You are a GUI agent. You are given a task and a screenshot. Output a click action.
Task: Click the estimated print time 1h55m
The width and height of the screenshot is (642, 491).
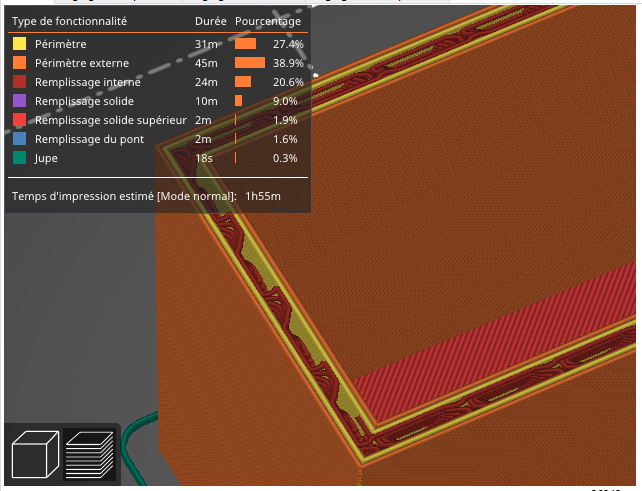tap(263, 196)
